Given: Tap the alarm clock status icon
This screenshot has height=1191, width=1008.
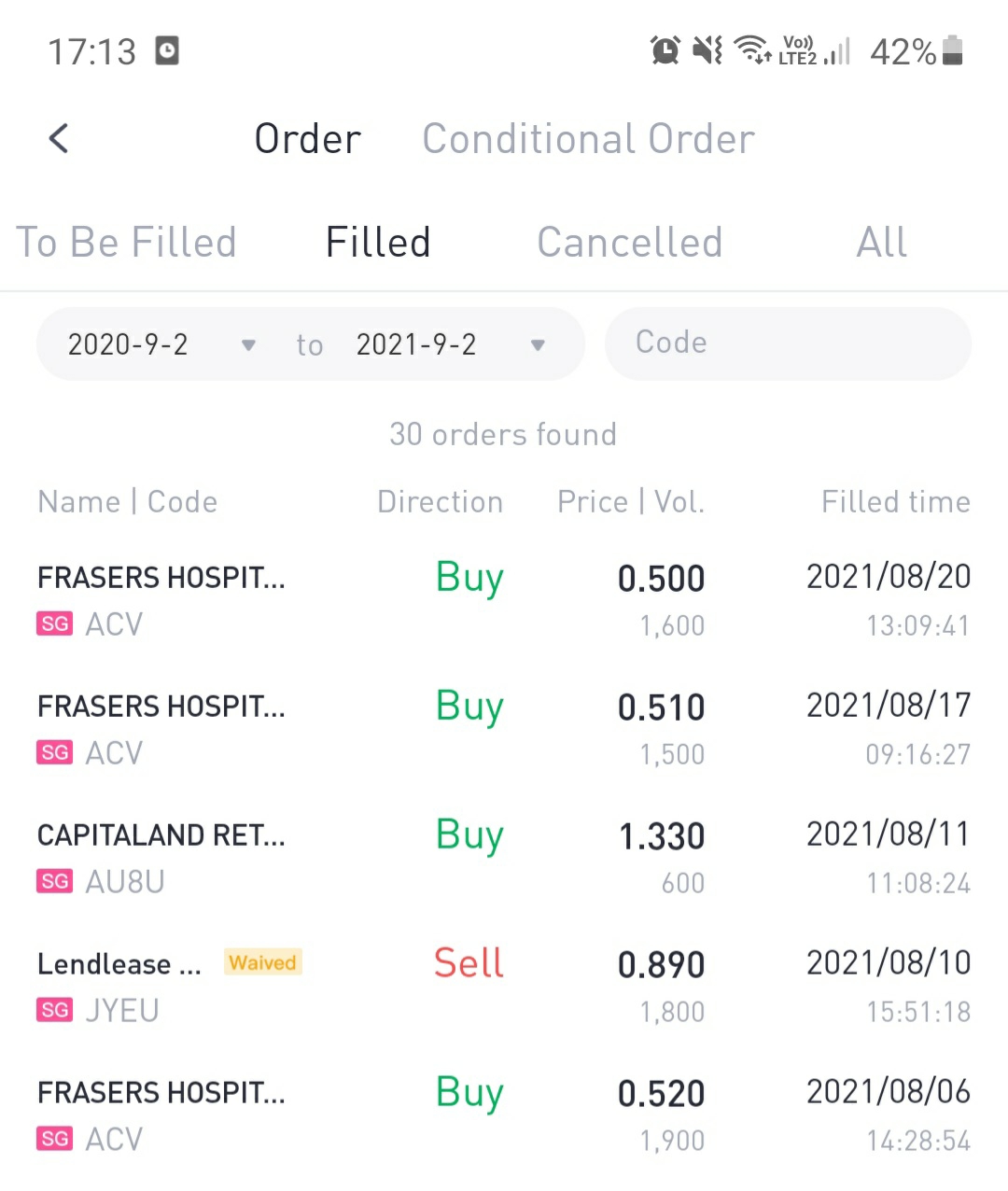Looking at the screenshot, I should (x=665, y=50).
